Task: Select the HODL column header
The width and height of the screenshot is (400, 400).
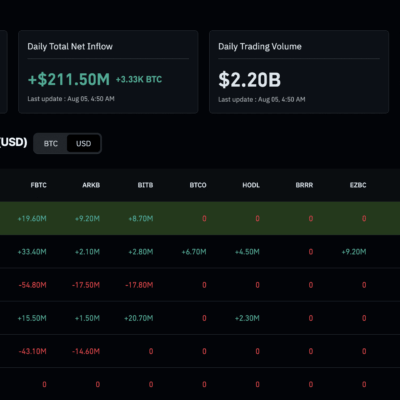Action: [x=251, y=185]
